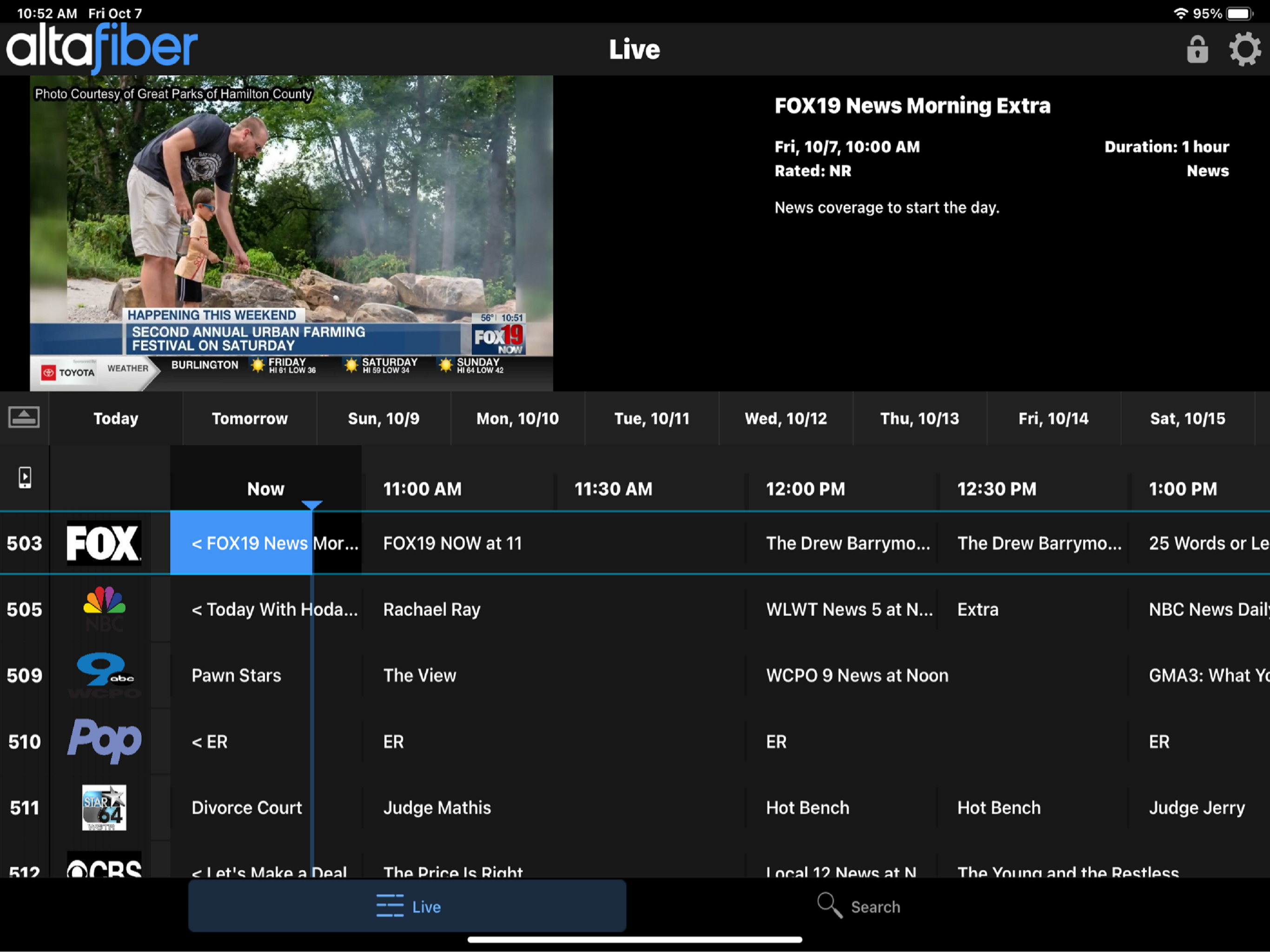
Task: Select the Fri, 10/14 tab
Action: coord(1053,418)
